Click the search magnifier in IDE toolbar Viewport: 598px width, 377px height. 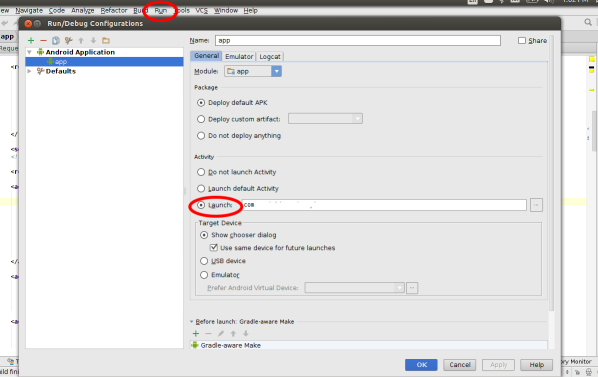588,22
